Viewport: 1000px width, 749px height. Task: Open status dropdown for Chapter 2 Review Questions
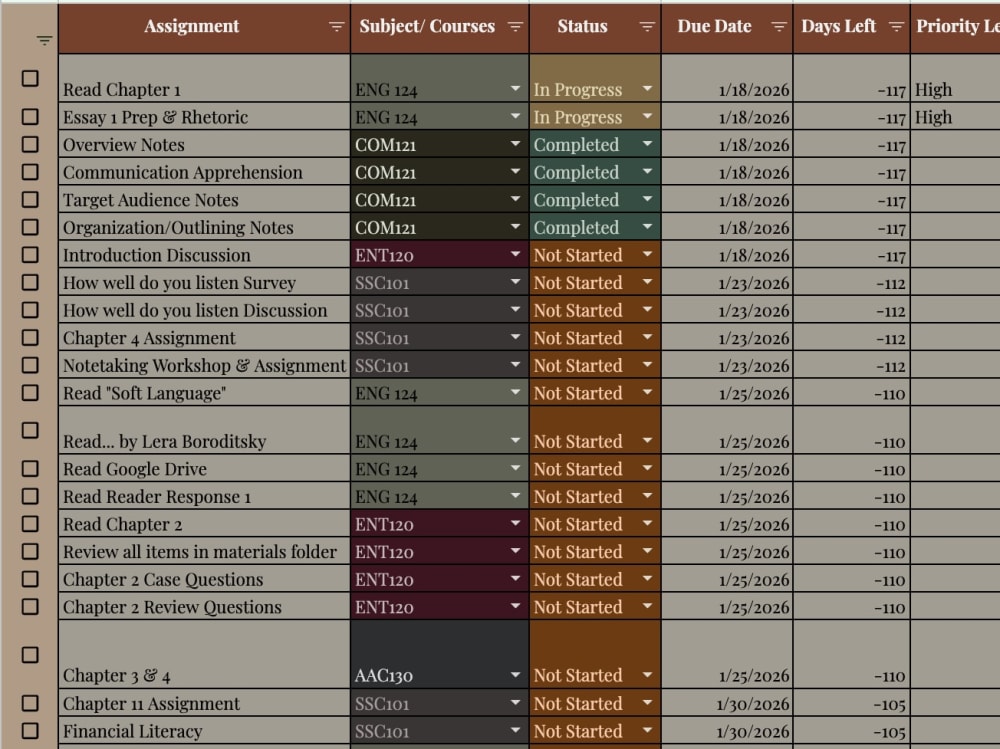(647, 606)
